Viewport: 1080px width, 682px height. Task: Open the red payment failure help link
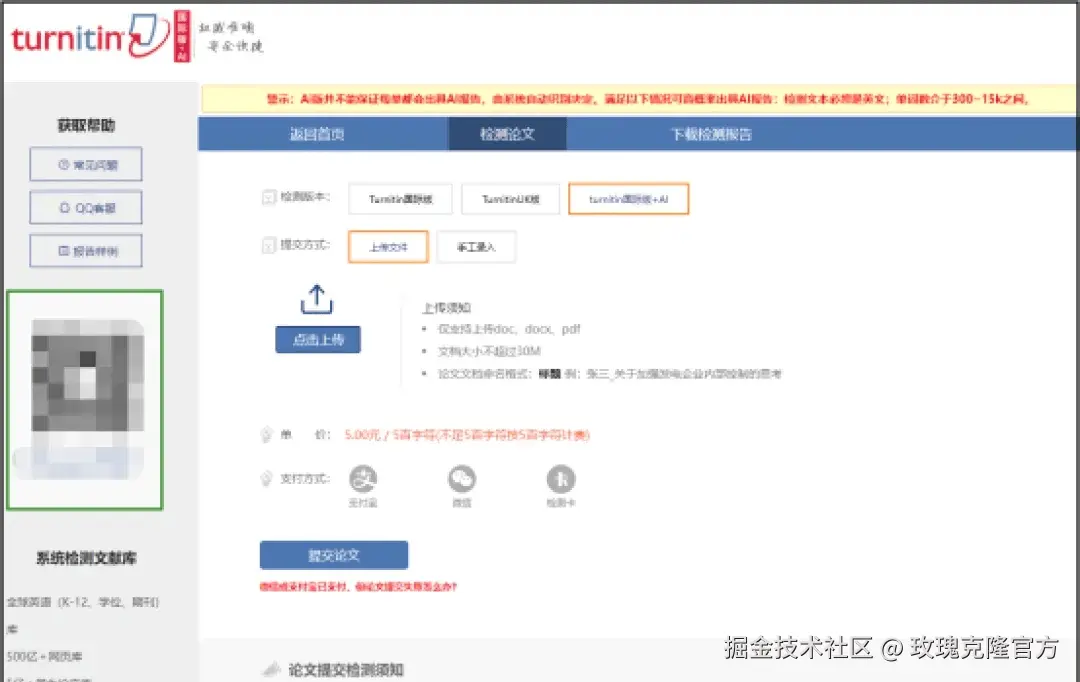358,587
